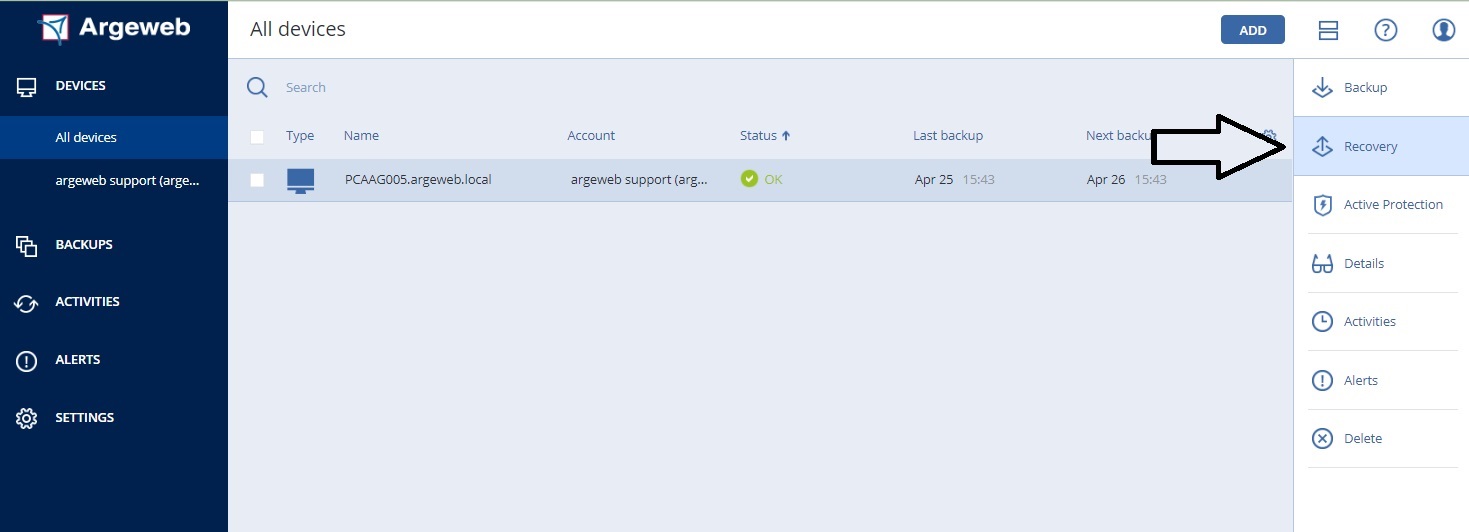1469x532 pixels.
Task: Click the Details glasses icon
Action: coord(1323,264)
